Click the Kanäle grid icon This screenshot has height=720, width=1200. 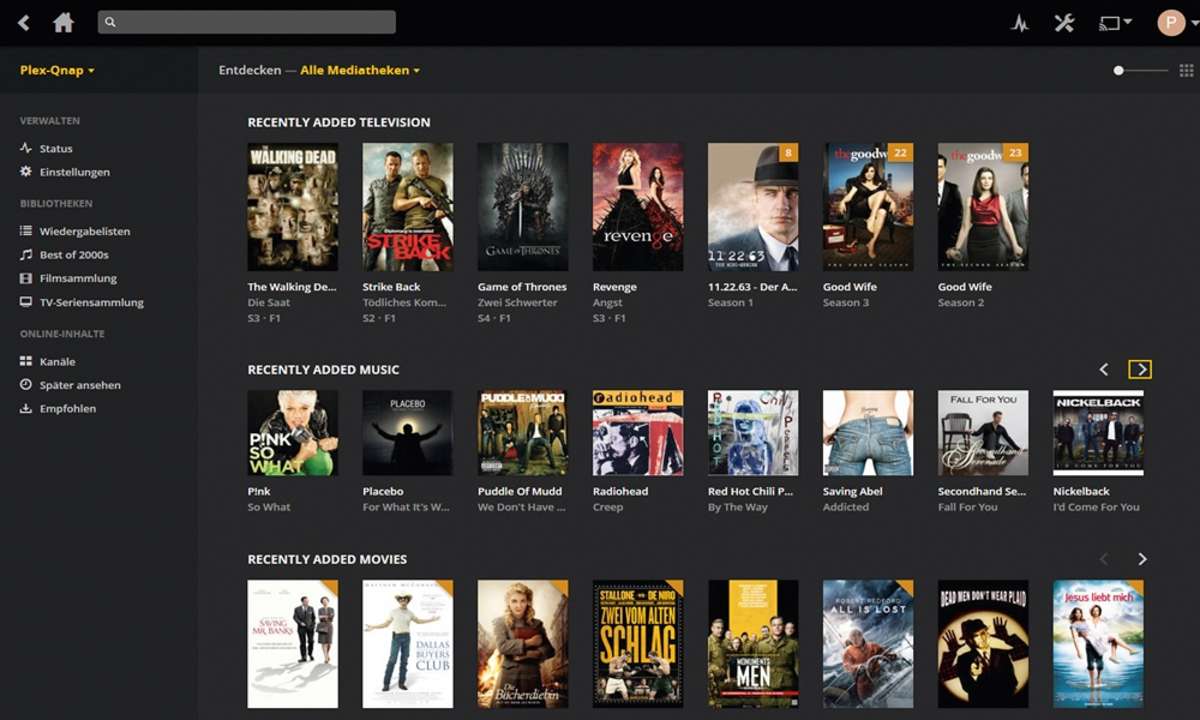click(x=26, y=362)
